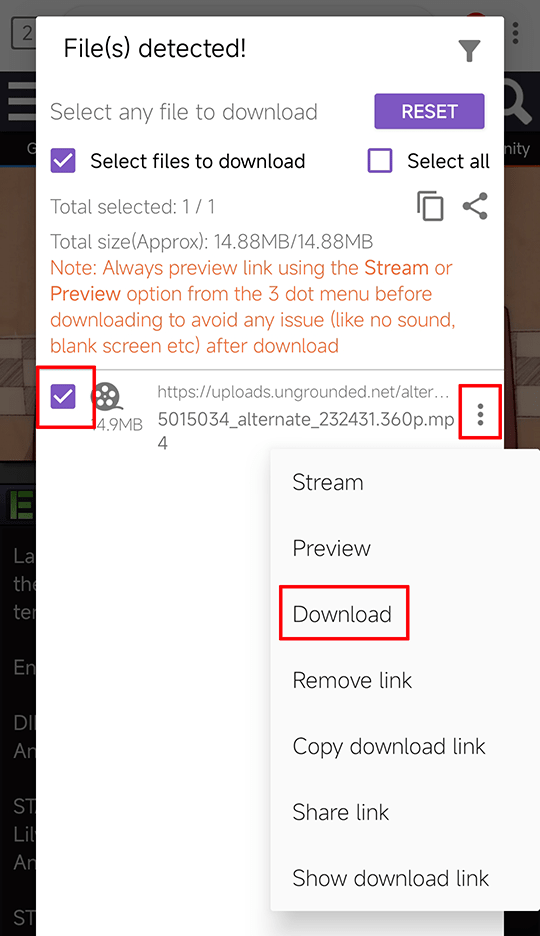
Task: Open the hamburger menu behind the dialog
Action: pos(21,101)
